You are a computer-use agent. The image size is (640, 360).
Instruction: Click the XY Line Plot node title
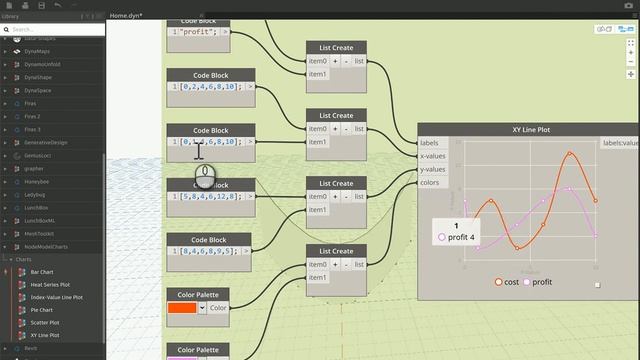(x=531, y=130)
